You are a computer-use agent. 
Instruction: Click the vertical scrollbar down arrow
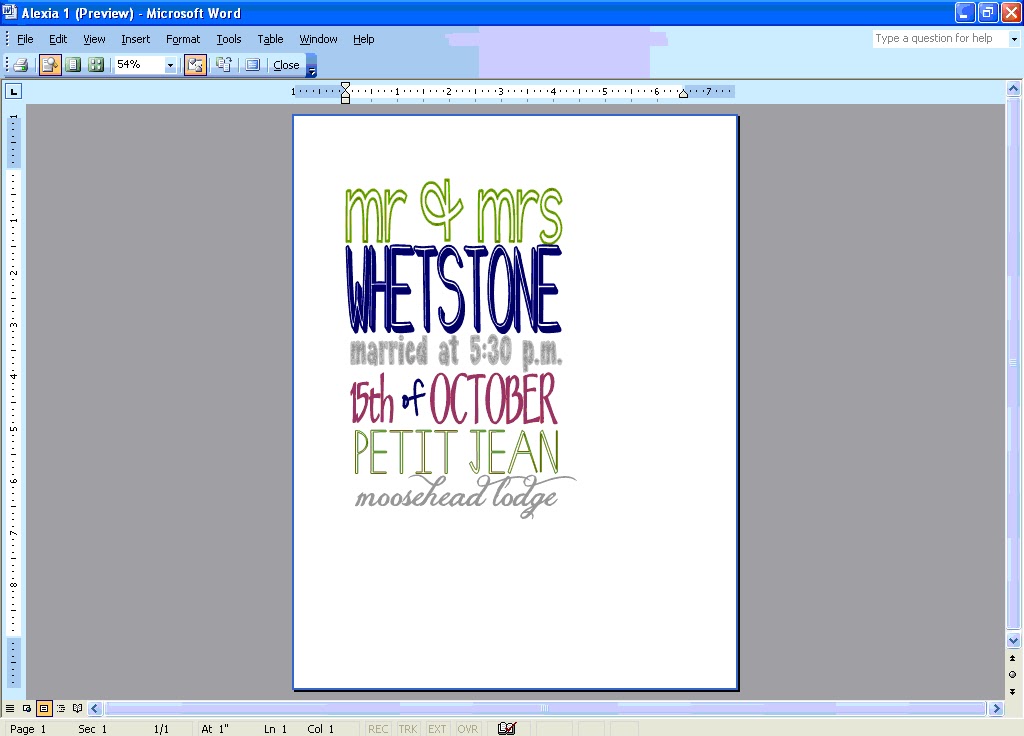tap(1014, 641)
